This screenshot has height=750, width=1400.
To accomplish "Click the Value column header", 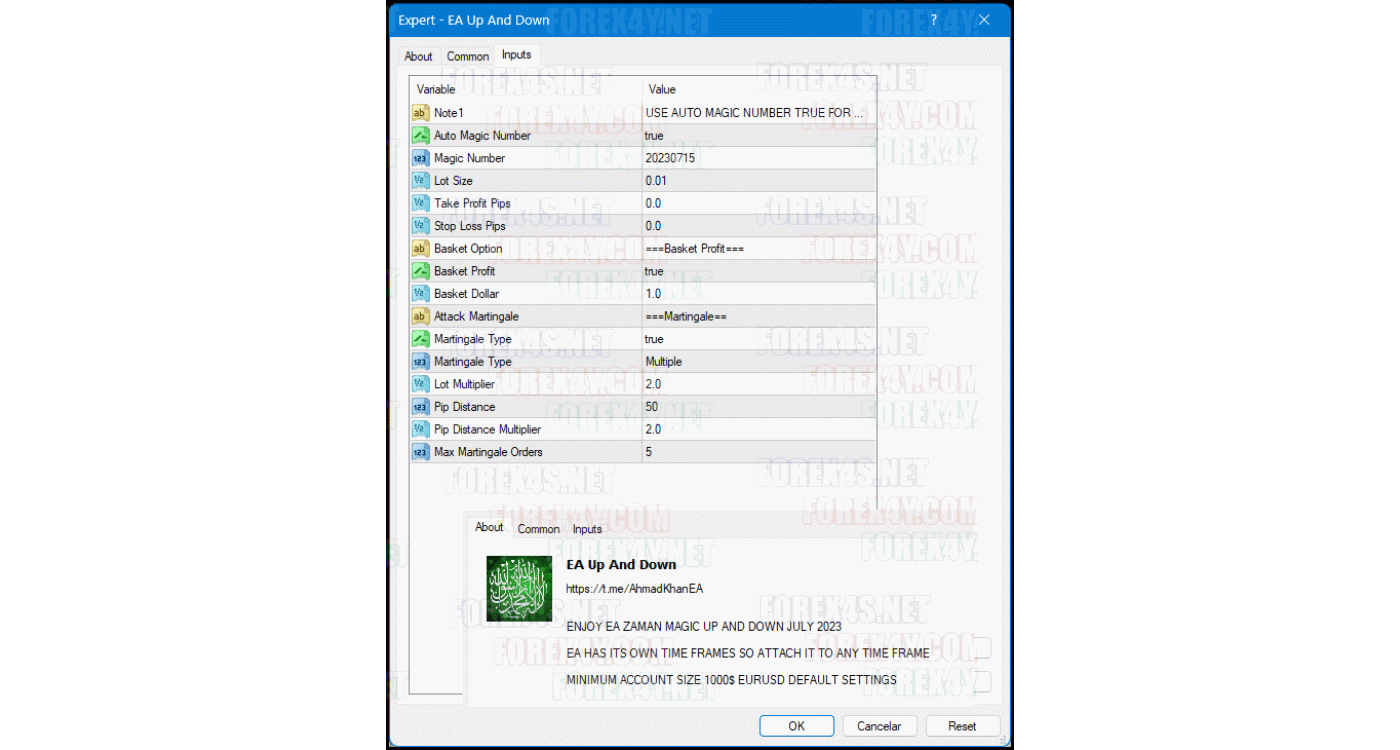I will 662,89.
